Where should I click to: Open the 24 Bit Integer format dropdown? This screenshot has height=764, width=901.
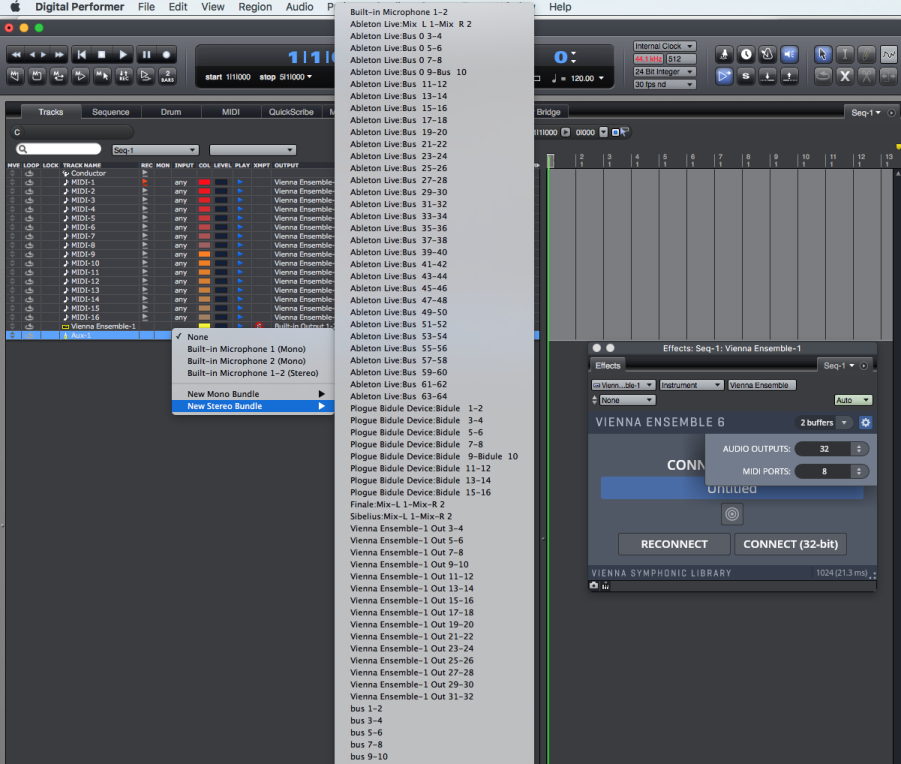point(664,72)
